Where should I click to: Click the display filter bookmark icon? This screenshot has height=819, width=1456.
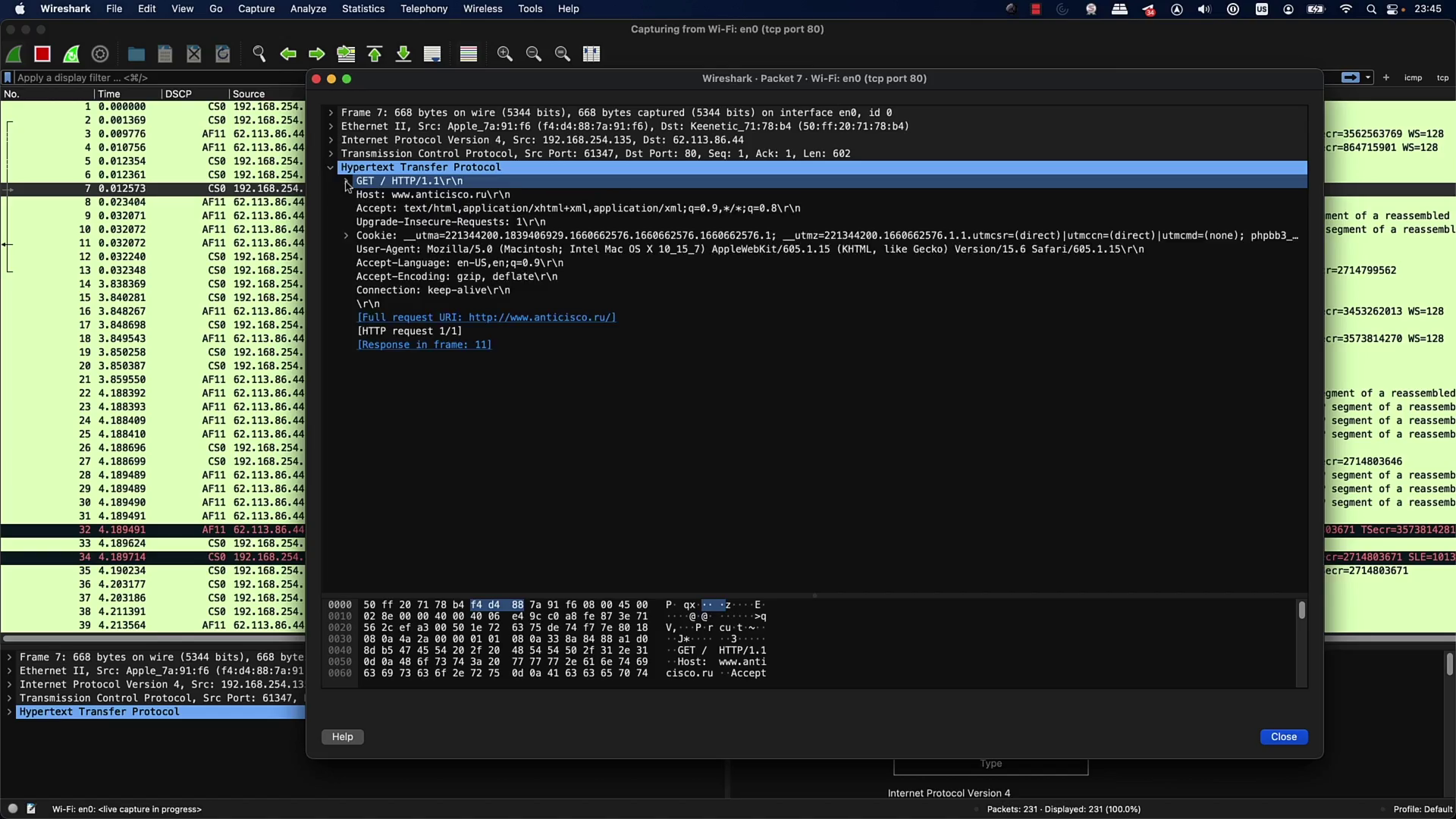tap(8, 77)
